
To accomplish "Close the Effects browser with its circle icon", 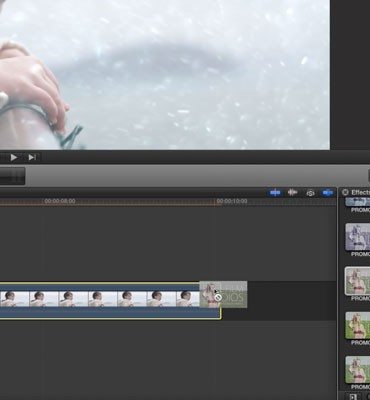I will coord(345,192).
